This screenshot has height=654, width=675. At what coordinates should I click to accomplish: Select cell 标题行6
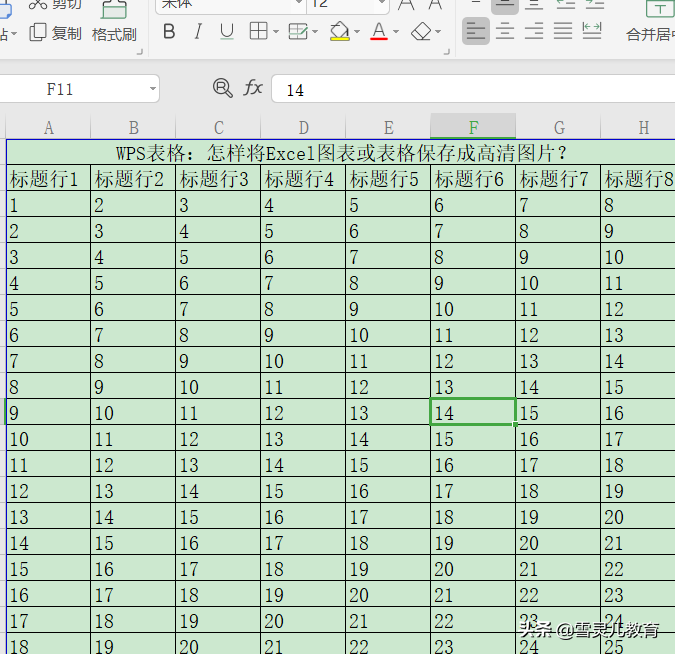coord(473,178)
